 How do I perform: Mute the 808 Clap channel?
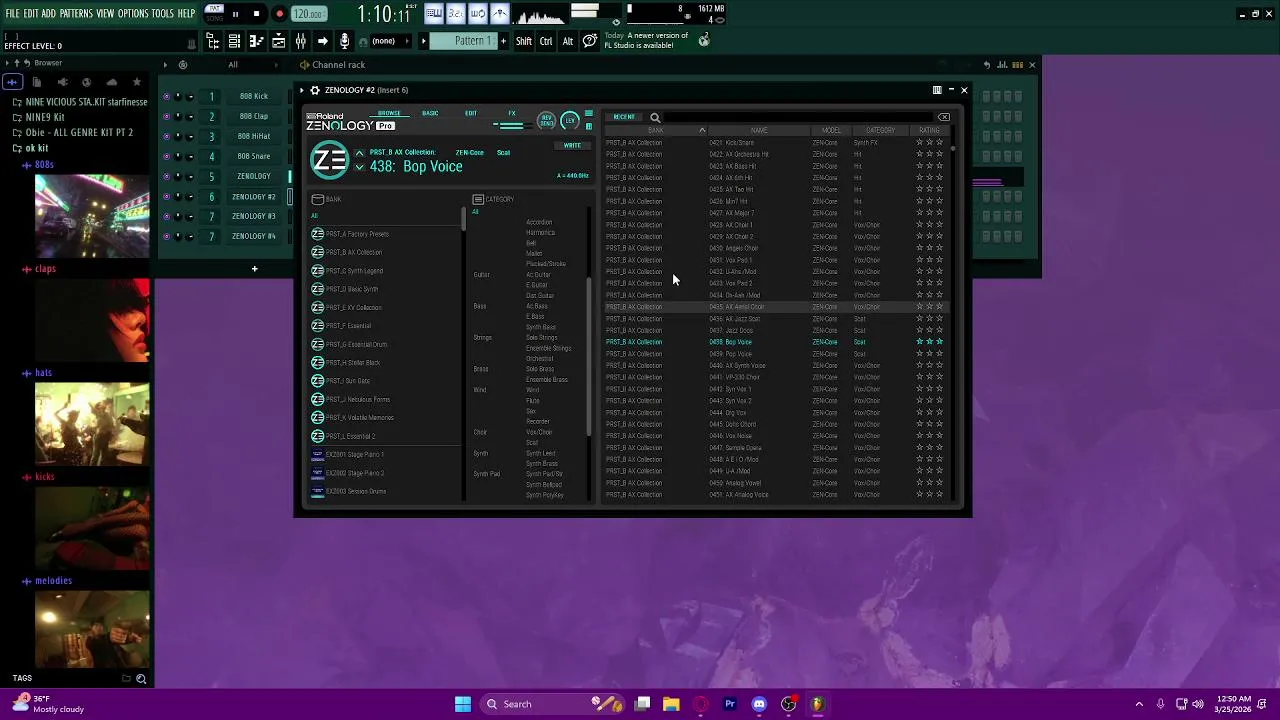pyautogui.click(x=166, y=116)
